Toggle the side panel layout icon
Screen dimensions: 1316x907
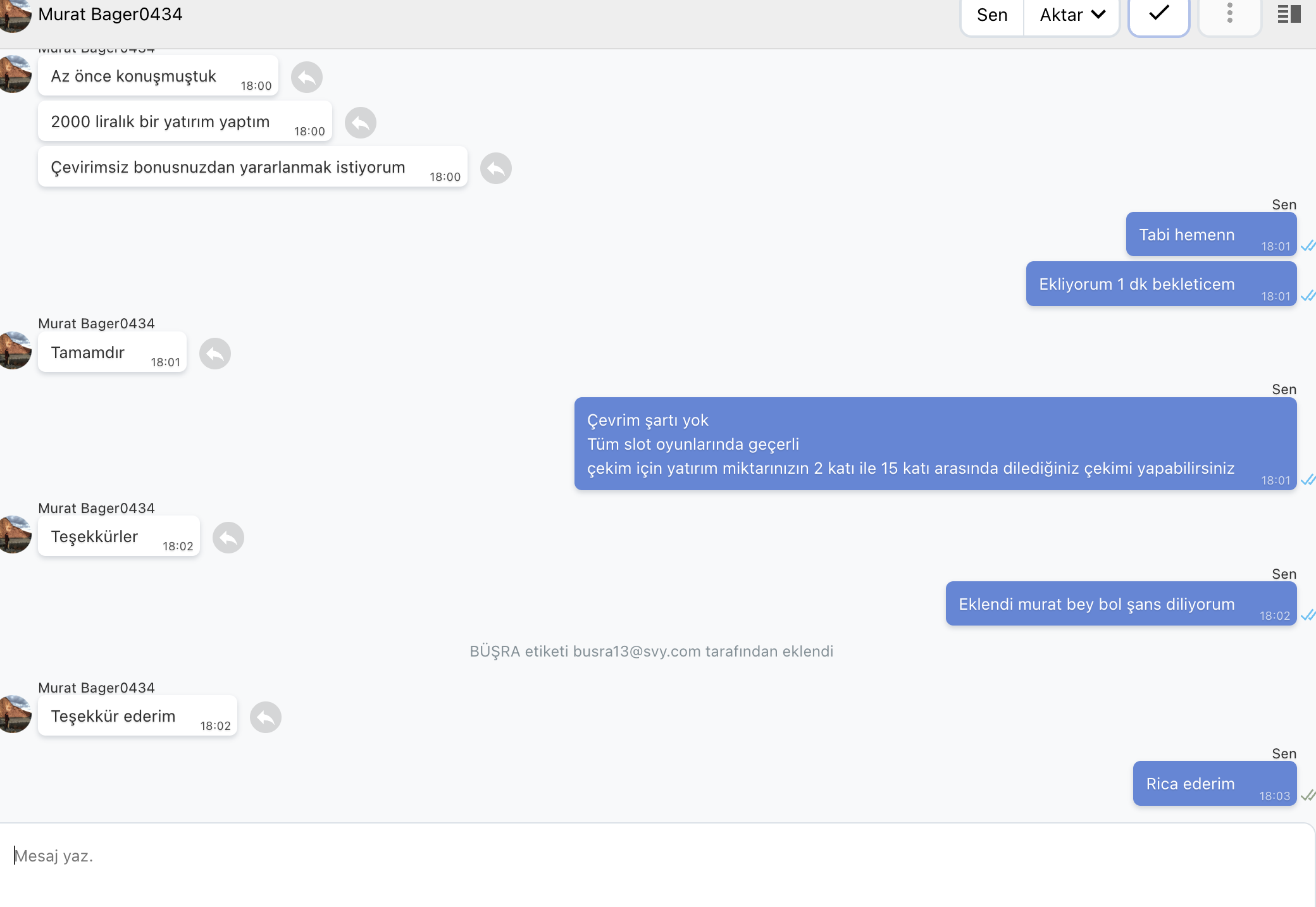click(x=1289, y=14)
